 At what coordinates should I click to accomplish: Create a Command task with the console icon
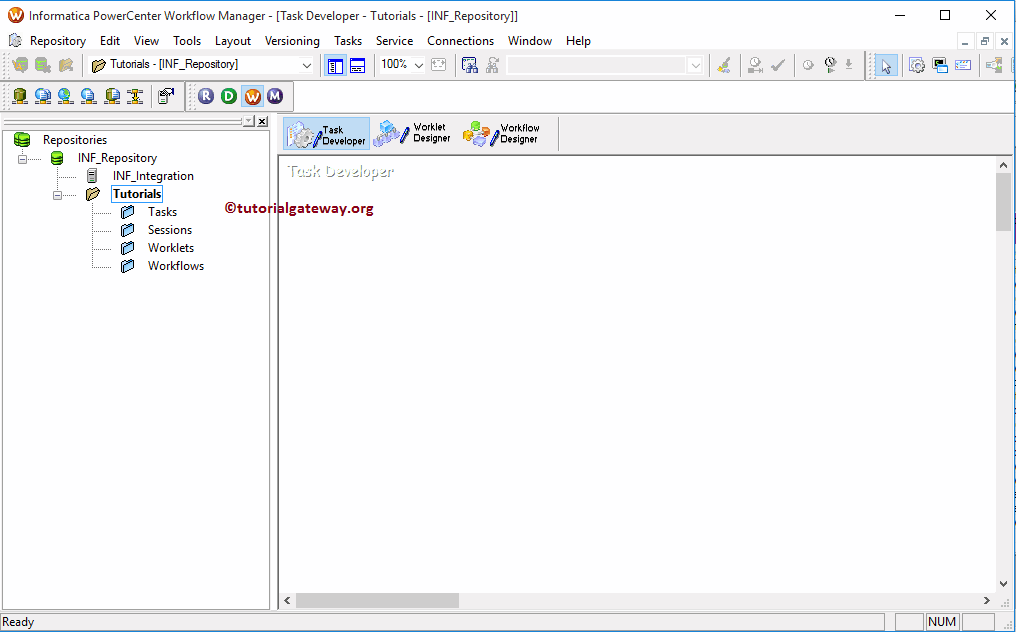pyautogui.click(x=940, y=65)
